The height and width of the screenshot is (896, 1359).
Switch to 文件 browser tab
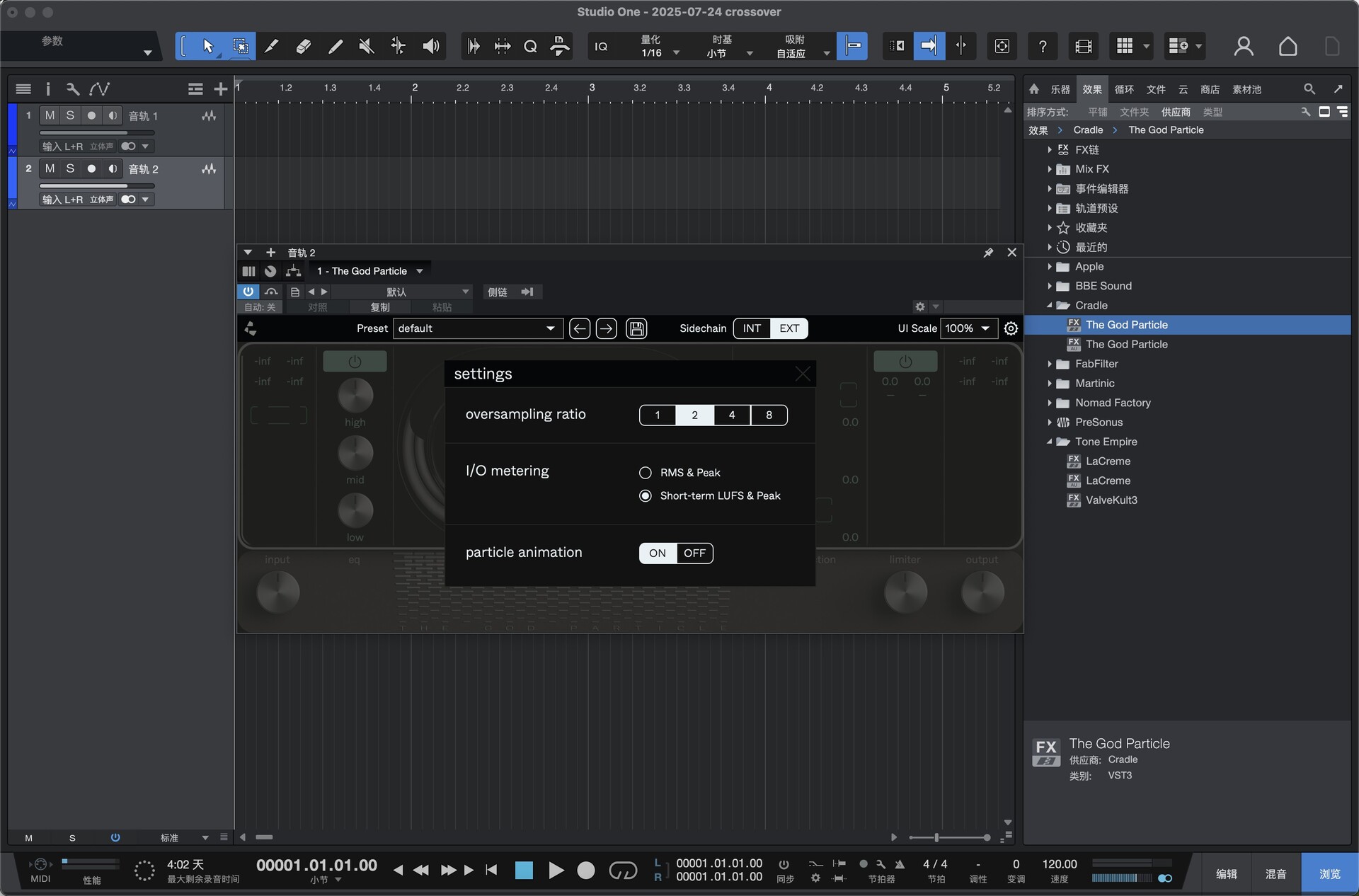pos(1156,89)
